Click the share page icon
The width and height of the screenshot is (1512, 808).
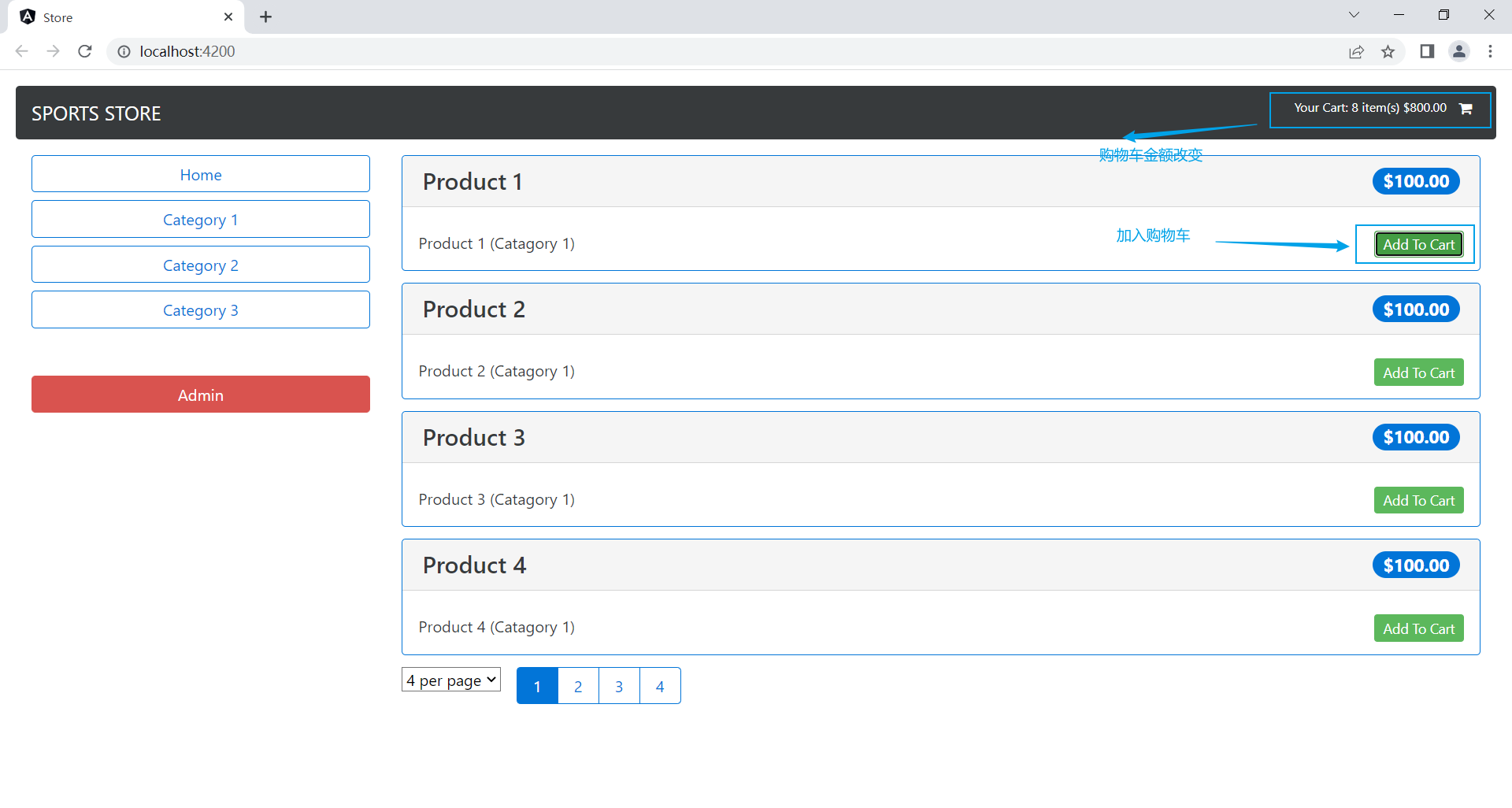pos(1356,51)
